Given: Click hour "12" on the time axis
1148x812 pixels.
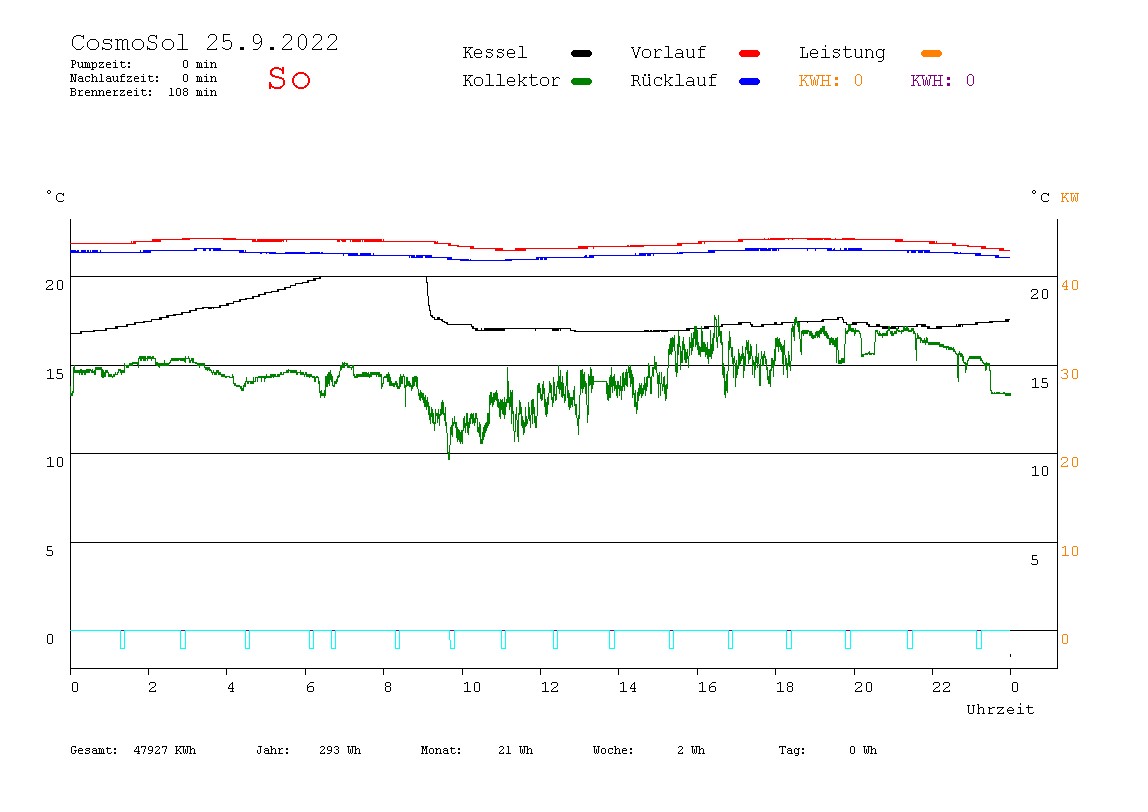Looking at the screenshot, I should tap(550, 688).
